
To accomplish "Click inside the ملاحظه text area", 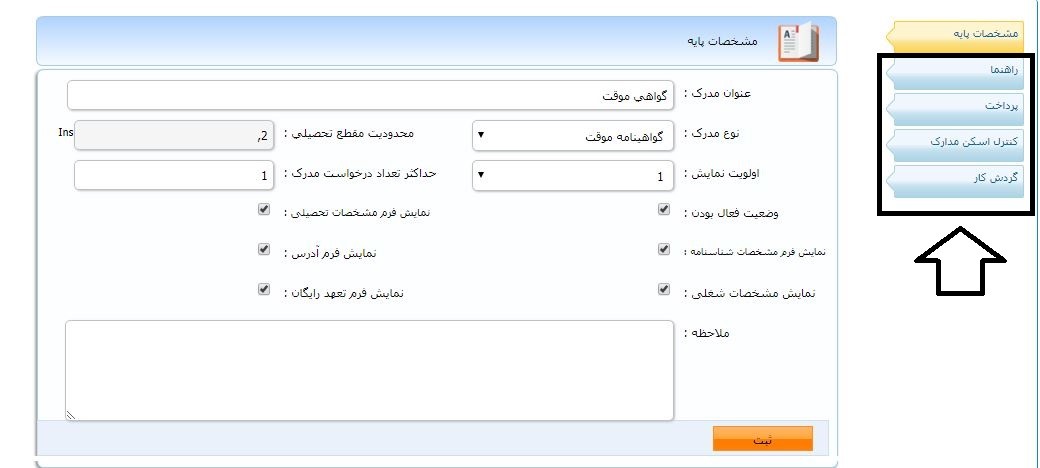I will [x=370, y=370].
